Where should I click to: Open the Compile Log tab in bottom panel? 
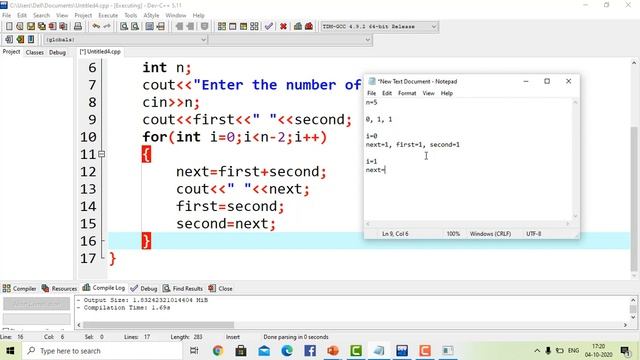coord(104,288)
